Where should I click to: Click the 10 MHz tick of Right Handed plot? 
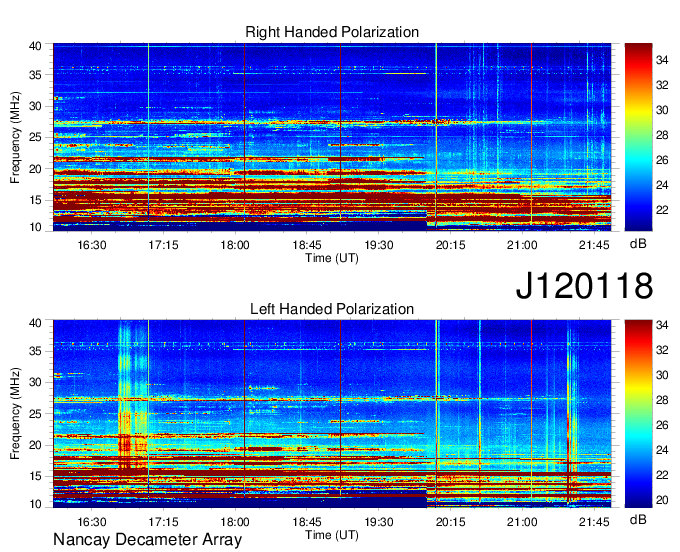click(35, 227)
